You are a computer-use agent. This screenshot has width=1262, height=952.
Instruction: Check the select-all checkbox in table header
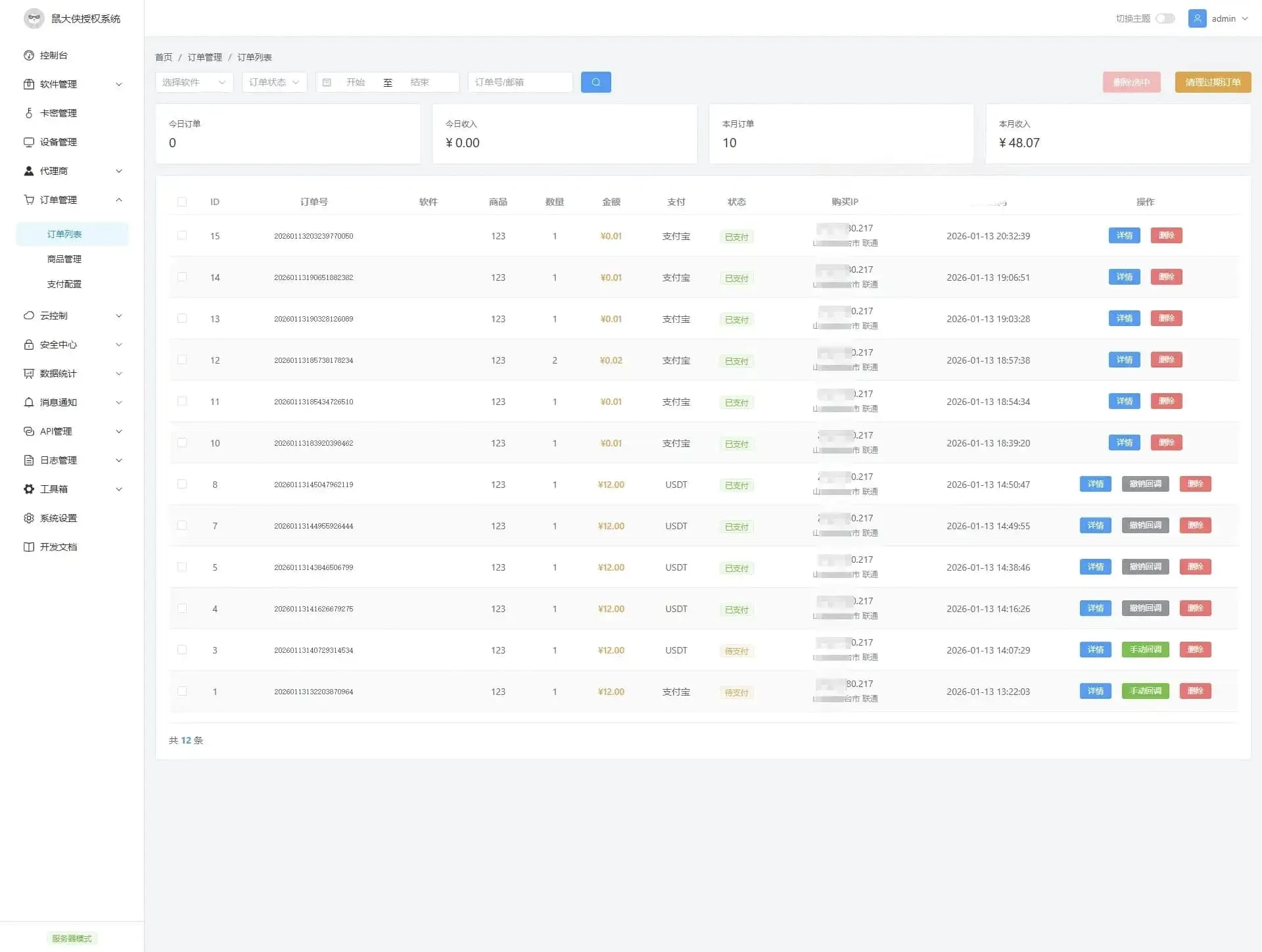coord(182,202)
